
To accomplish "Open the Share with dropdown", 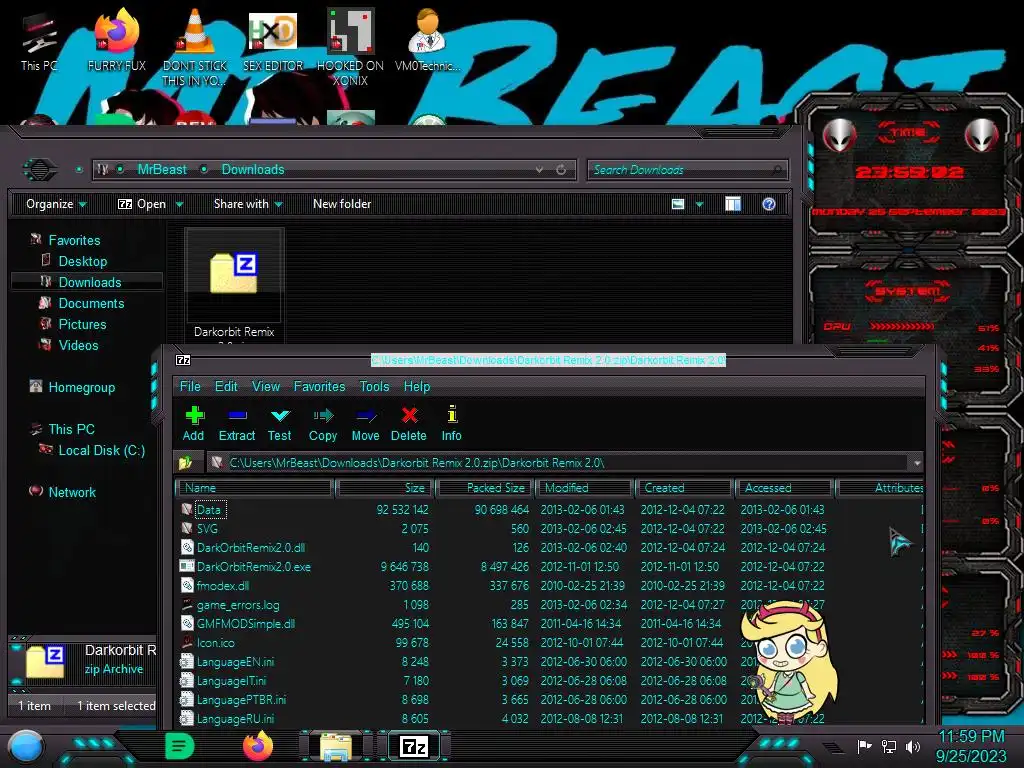I will click(x=248, y=204).
